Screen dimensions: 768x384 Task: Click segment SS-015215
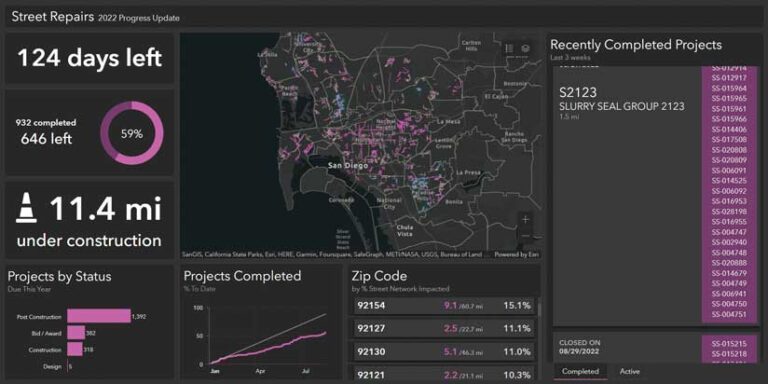pos(729,344)
